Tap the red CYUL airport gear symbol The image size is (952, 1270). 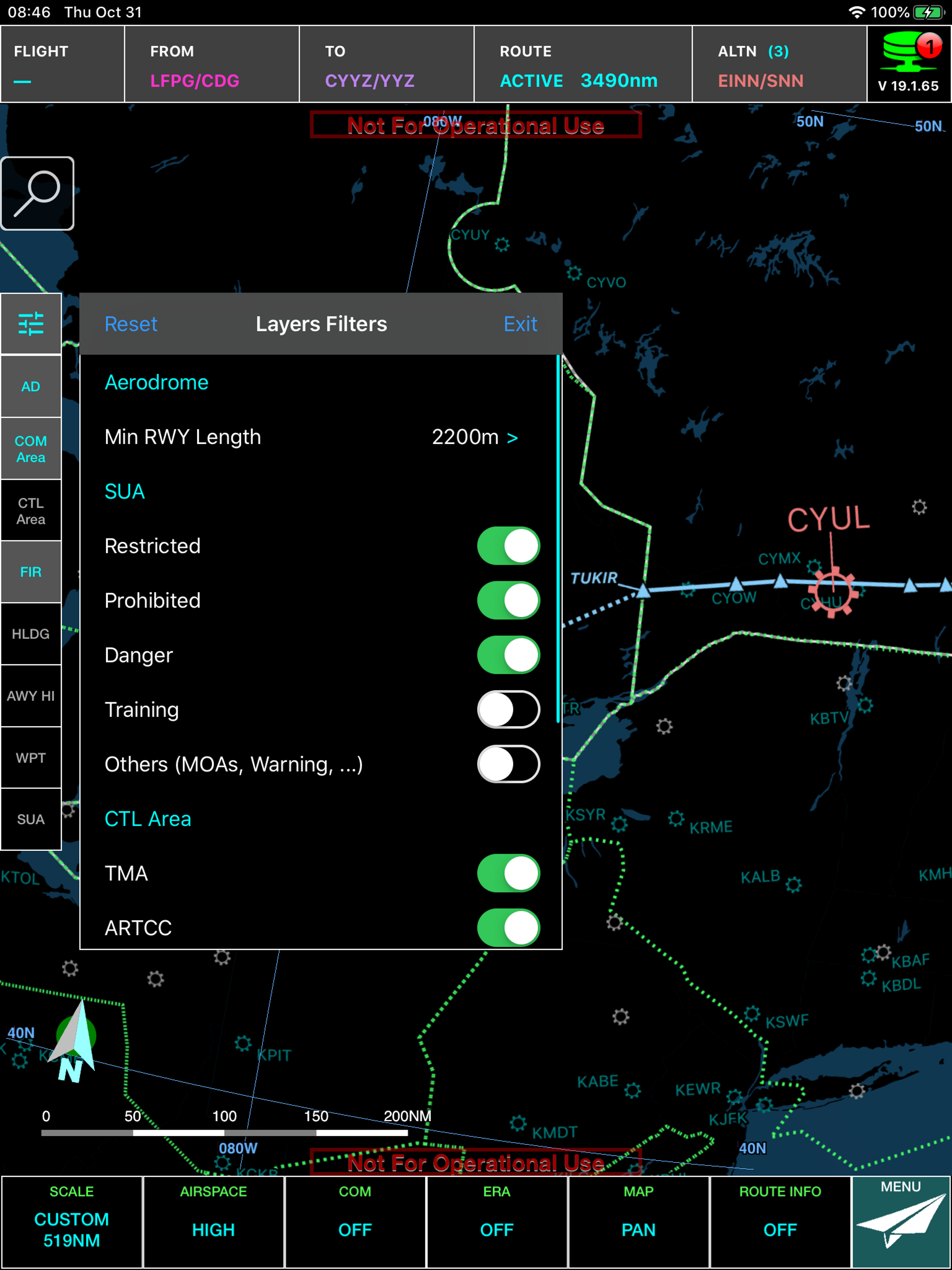coord(833,591)
